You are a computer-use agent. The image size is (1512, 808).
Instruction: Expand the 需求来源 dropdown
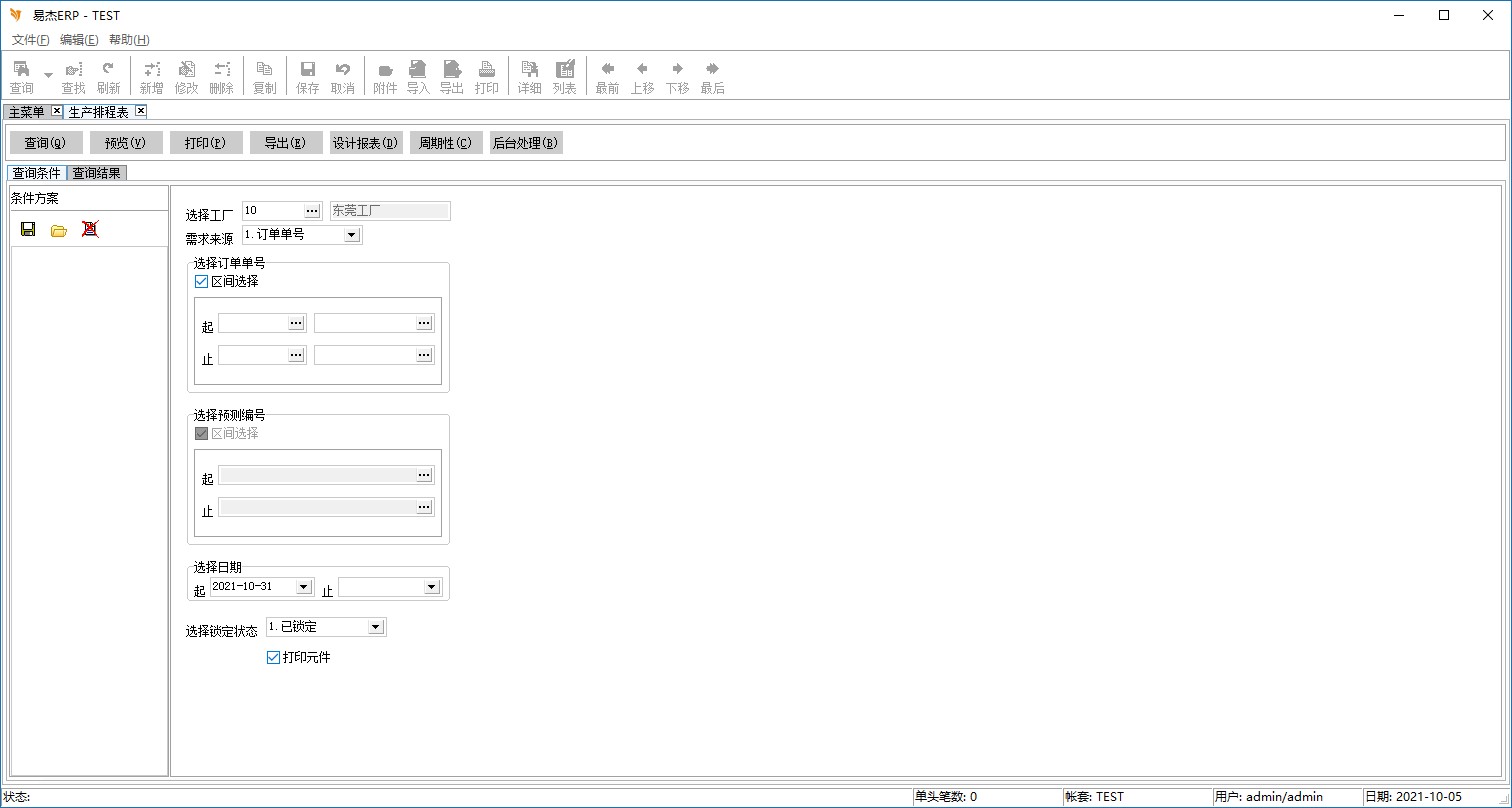[x=351, y=235]
